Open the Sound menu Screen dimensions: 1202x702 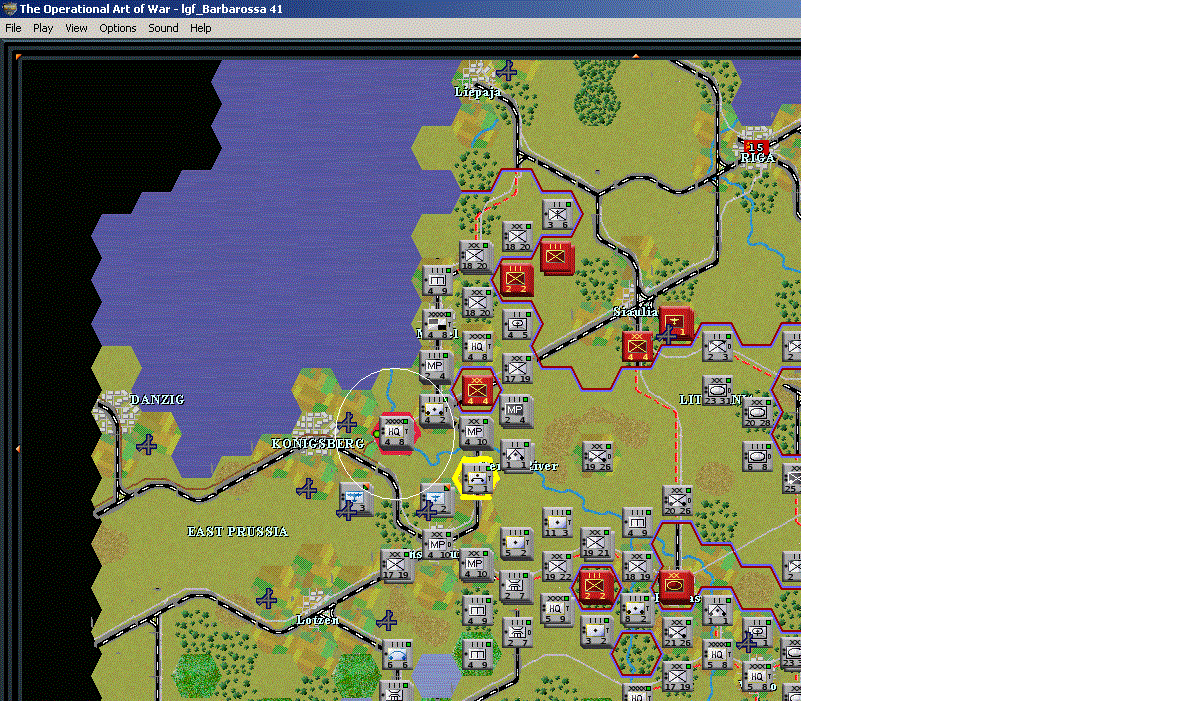[164, 28]
